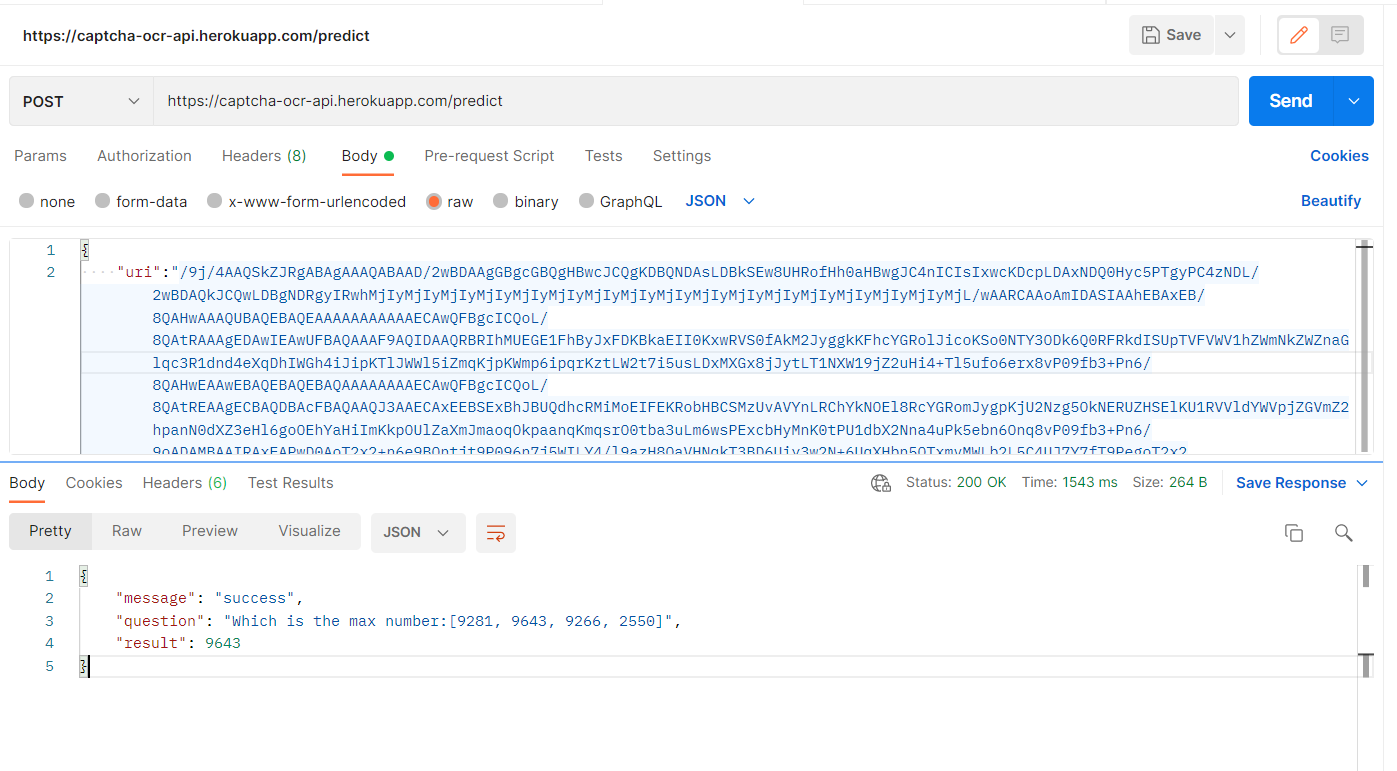
Task: Open the Params tab
Action: [x=40, y=156]
